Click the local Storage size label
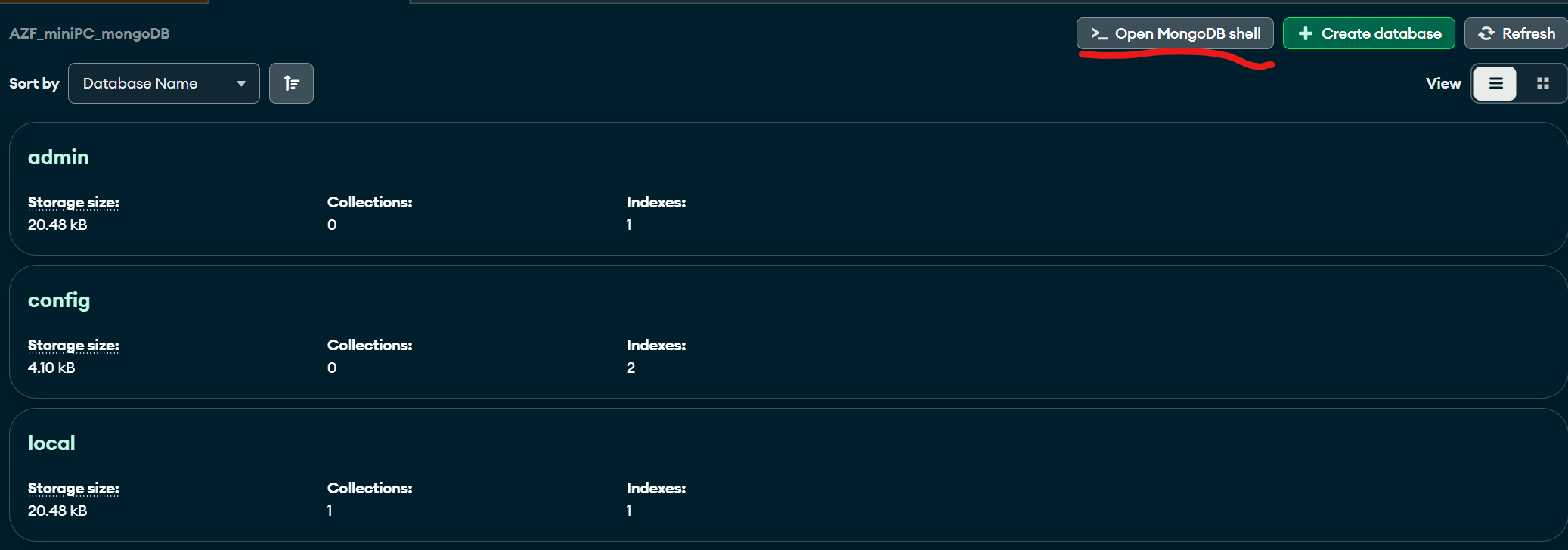1568x550 pixels. click(x=73, y=488)
